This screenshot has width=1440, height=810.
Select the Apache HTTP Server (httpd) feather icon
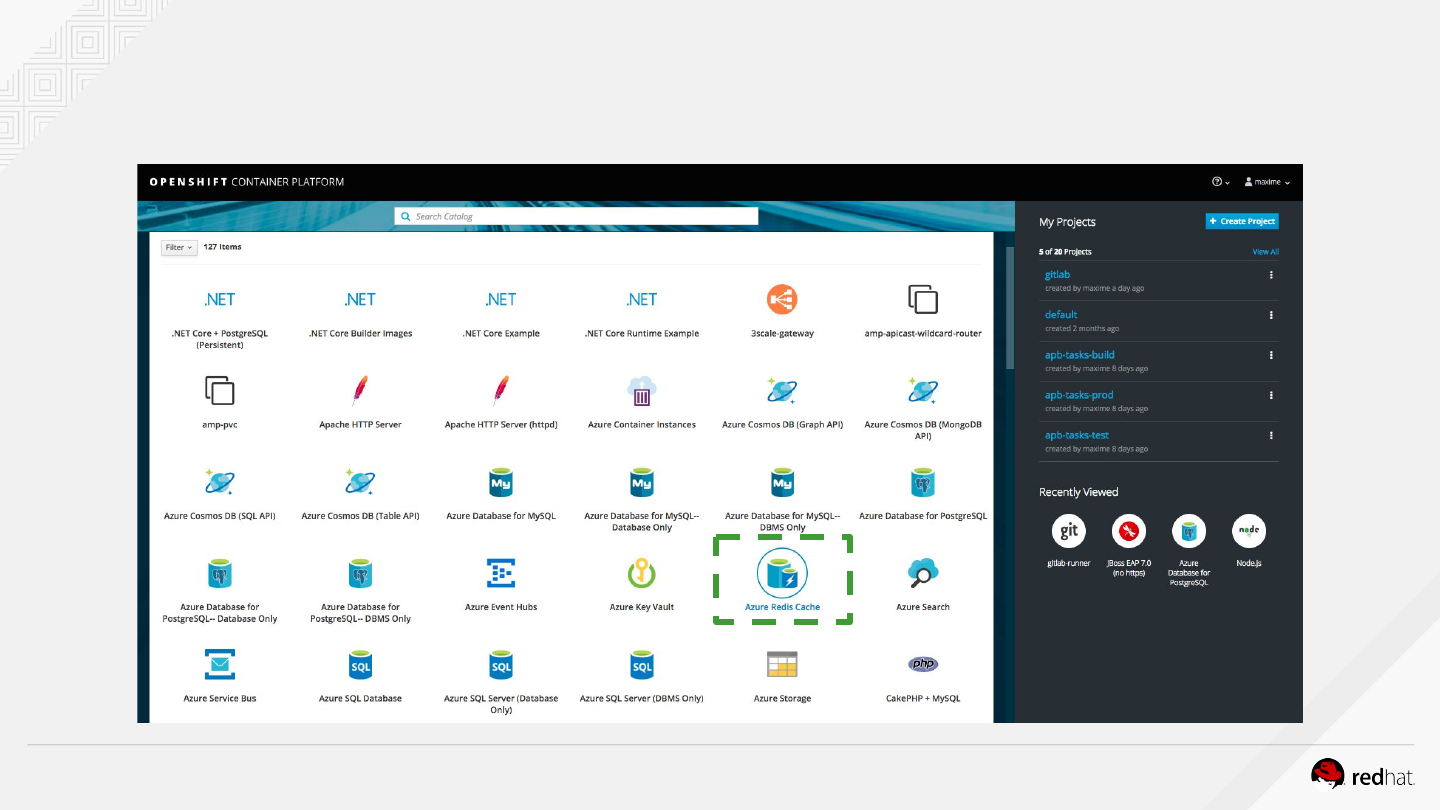[501, 390]
